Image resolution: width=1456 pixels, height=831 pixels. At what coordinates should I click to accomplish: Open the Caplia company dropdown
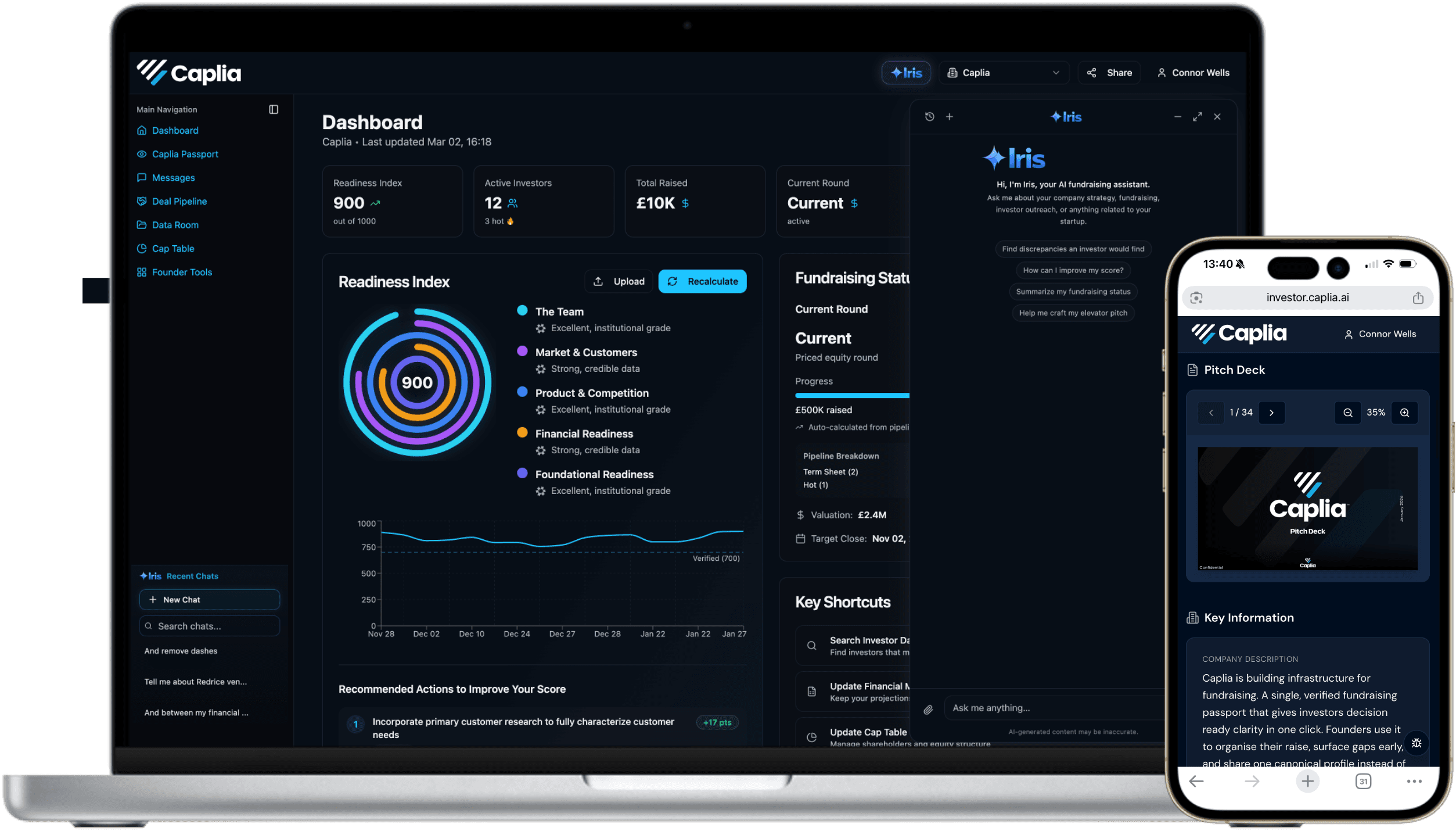point(1003,73)
